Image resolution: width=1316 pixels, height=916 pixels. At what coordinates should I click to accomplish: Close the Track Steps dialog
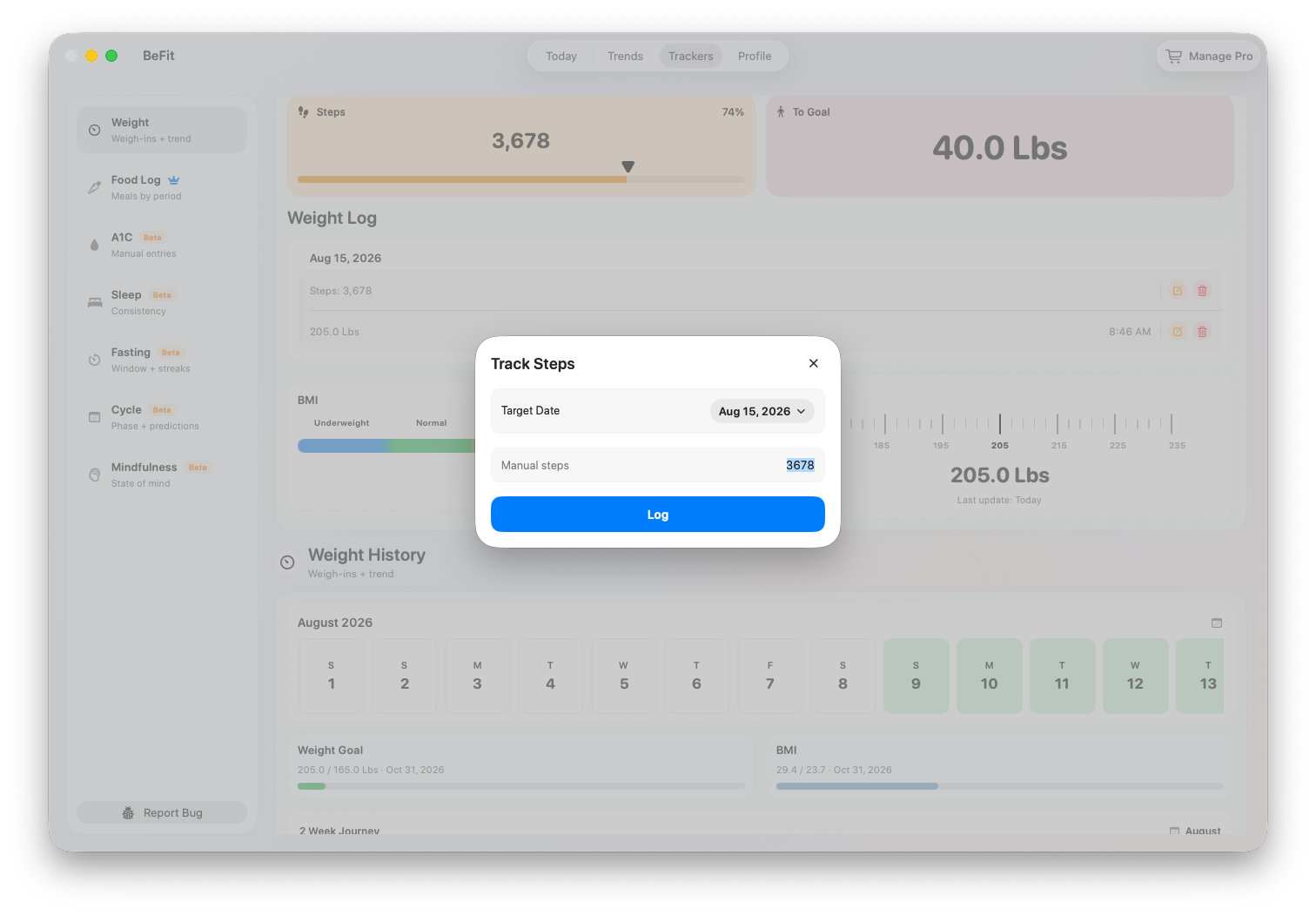click(x=813, y=363)
